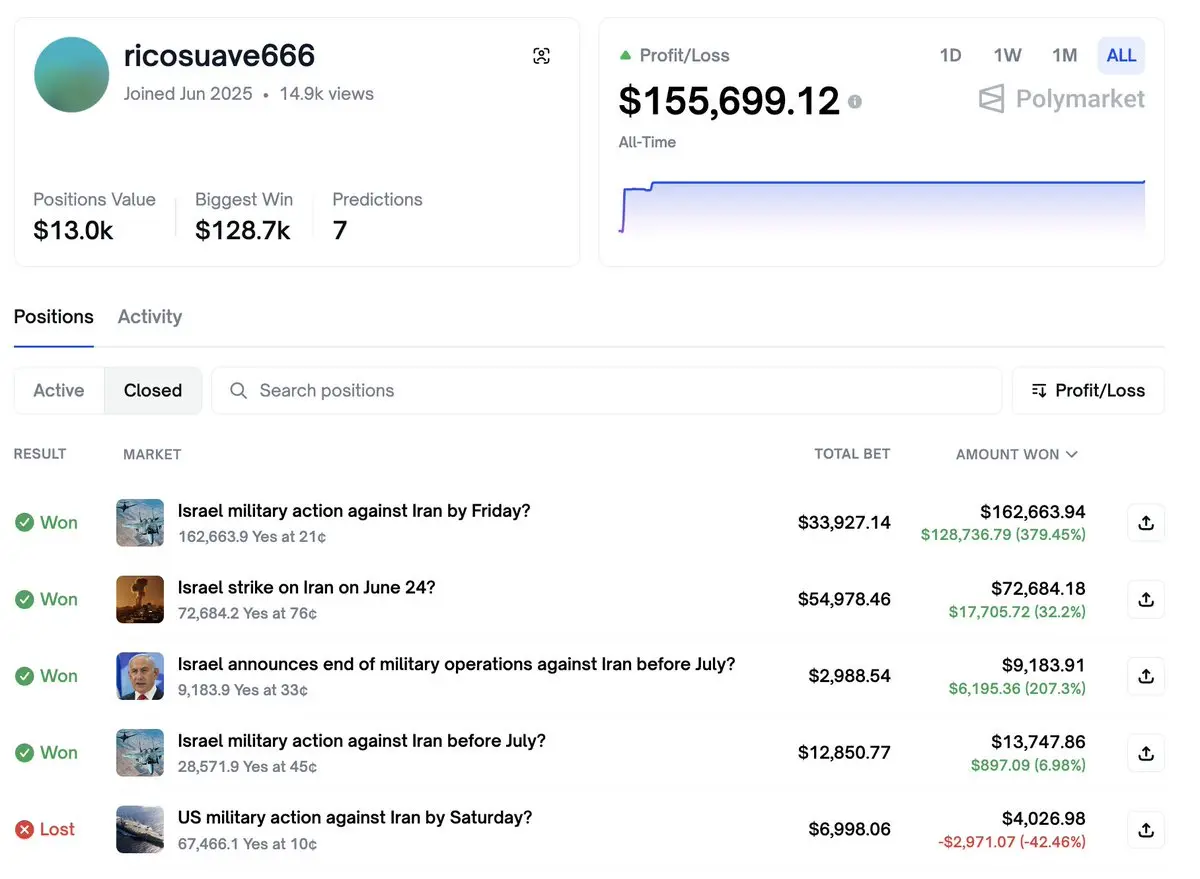Share the end of military operations position
1200x879 pixels.
[1146, 676]
